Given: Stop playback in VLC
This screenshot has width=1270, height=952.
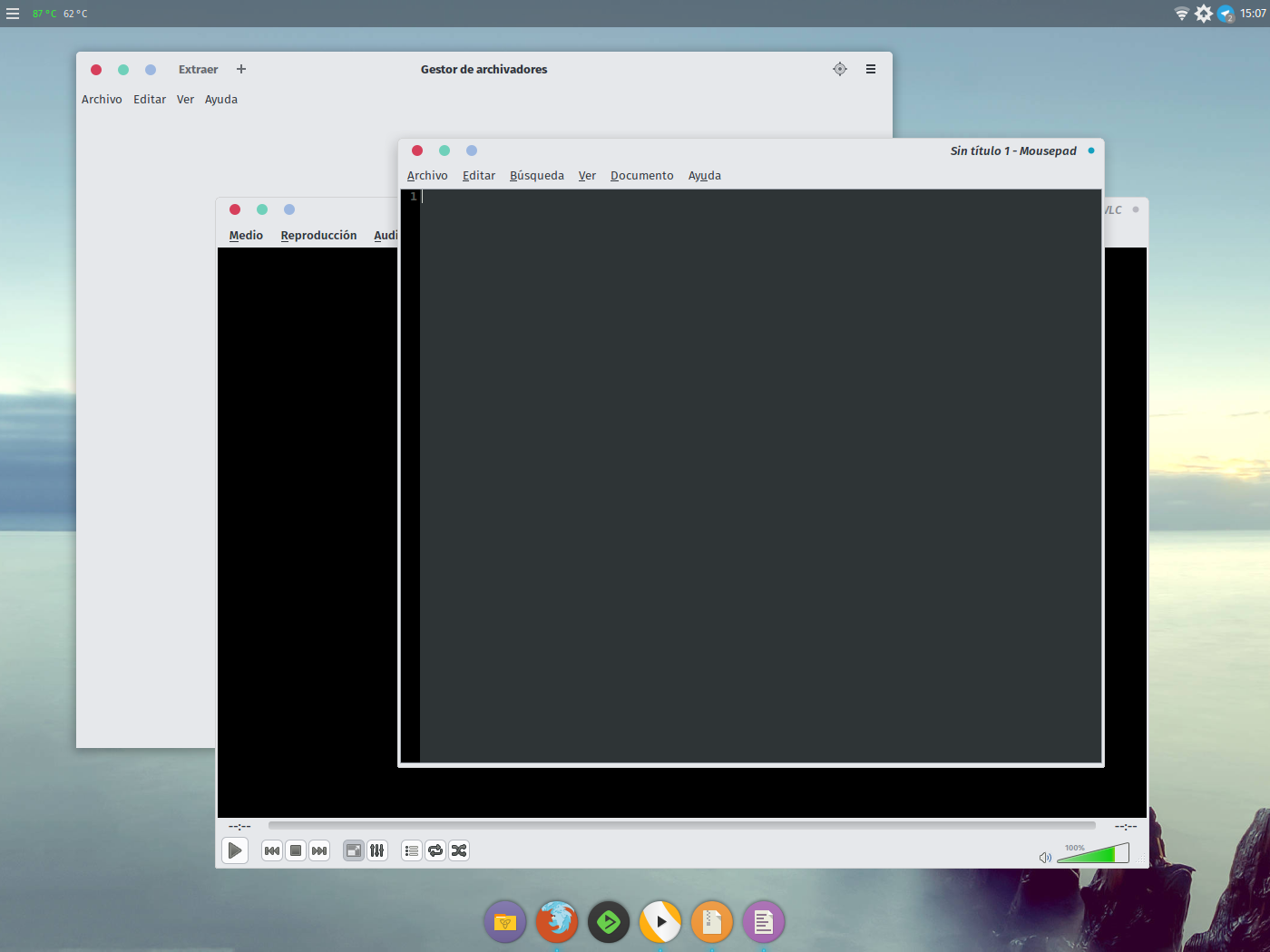Looking at the screenshot, I should (296, 850).
